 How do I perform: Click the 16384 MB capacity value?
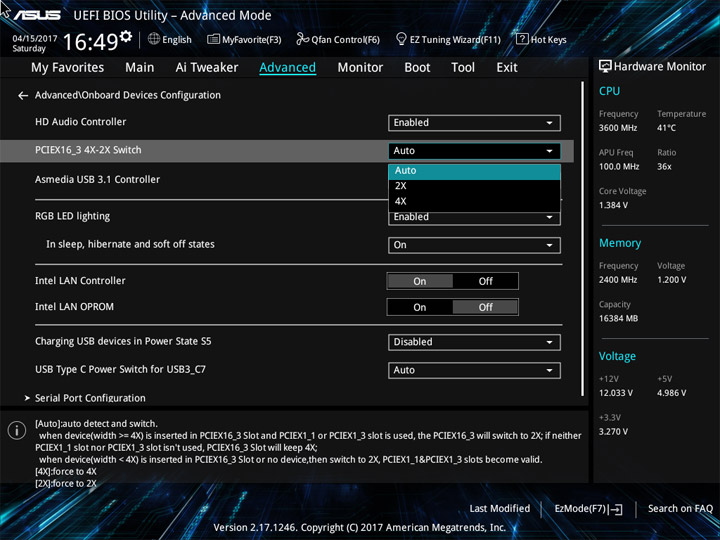(618, 319)
